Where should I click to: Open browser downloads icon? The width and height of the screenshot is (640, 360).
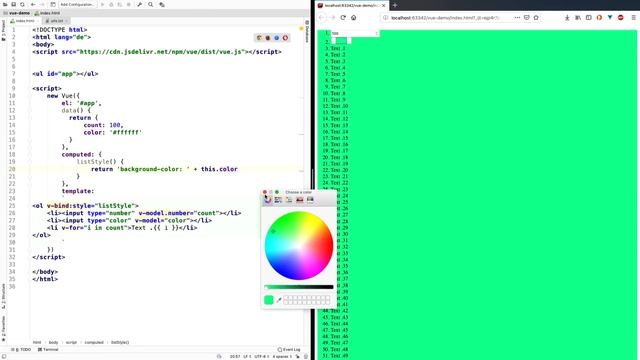point(567,18)
